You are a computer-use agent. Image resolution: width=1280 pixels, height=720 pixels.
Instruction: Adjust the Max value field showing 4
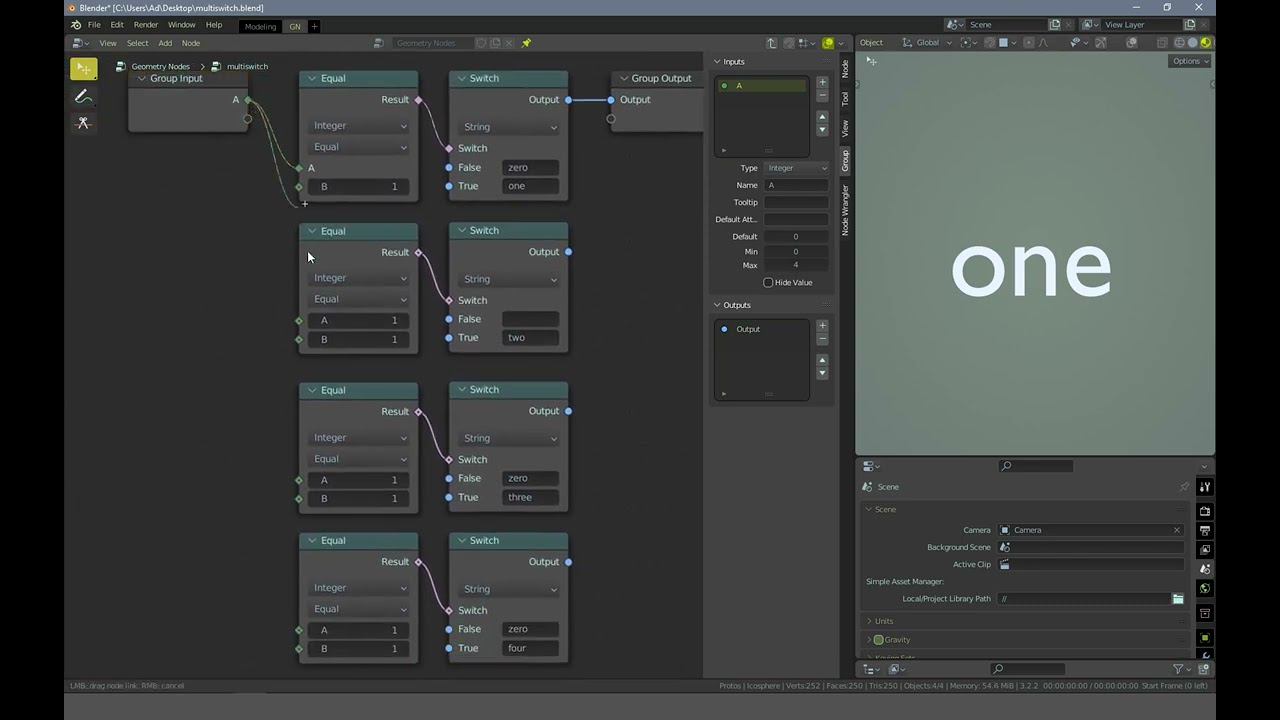(x=796, y=265)
